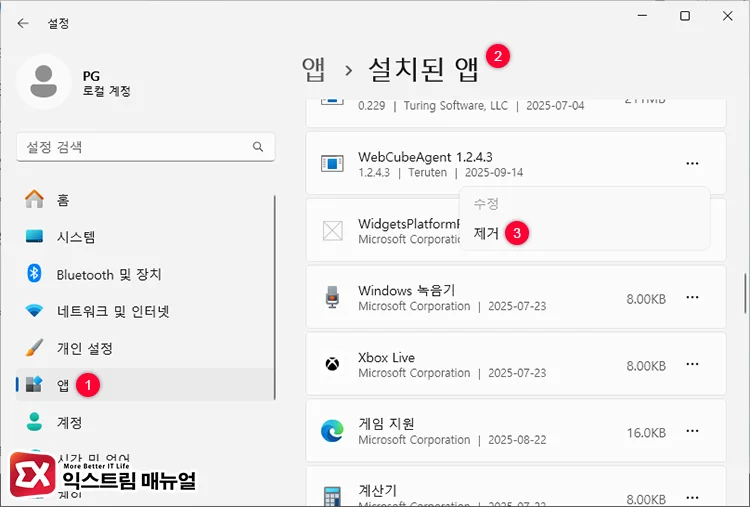Click the 16.0KB size value
Image resolution: width=750 pixels, height=507 pixels.
click(646, 433)
